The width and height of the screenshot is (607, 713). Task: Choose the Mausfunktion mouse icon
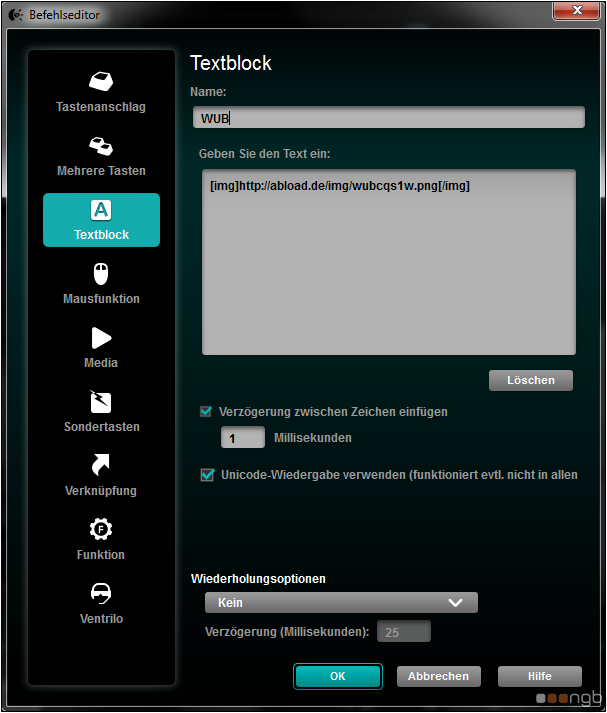[101, 274]
